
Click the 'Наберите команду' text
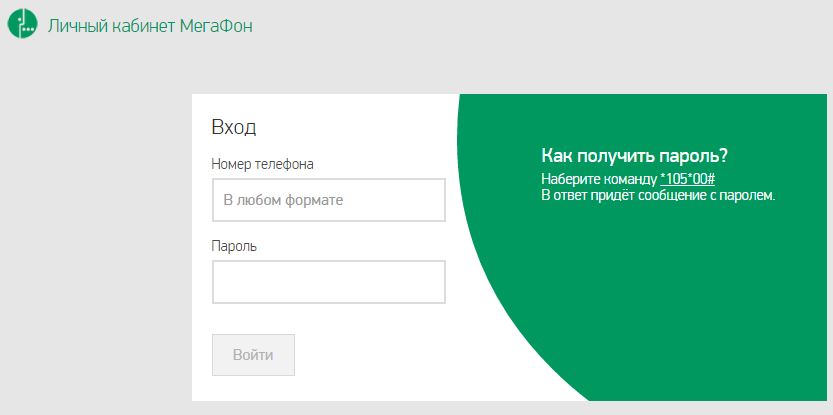point(598,179)
